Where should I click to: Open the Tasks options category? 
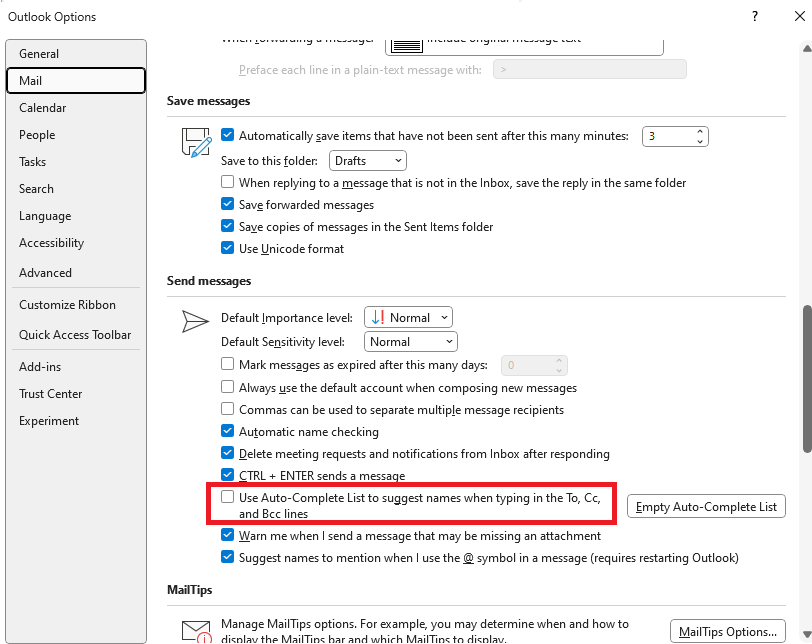pos(76,162)
